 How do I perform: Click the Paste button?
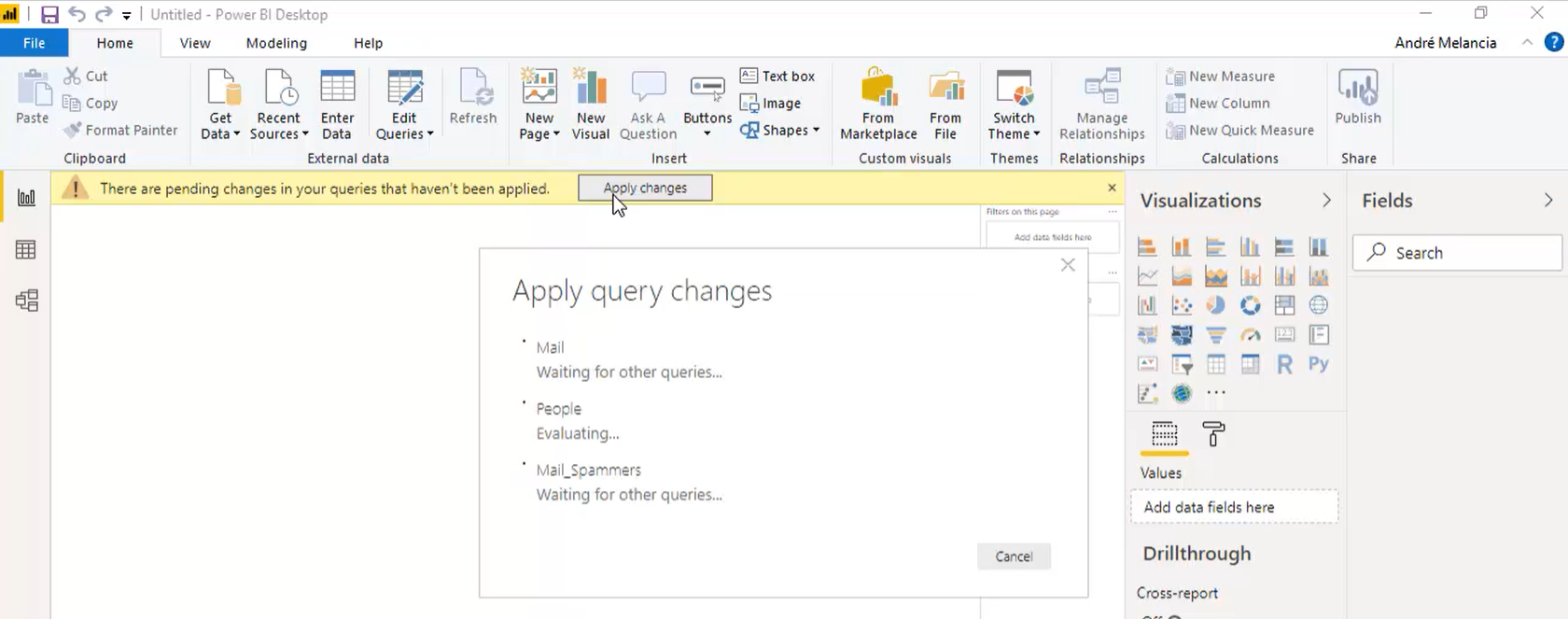coord(33,97)
